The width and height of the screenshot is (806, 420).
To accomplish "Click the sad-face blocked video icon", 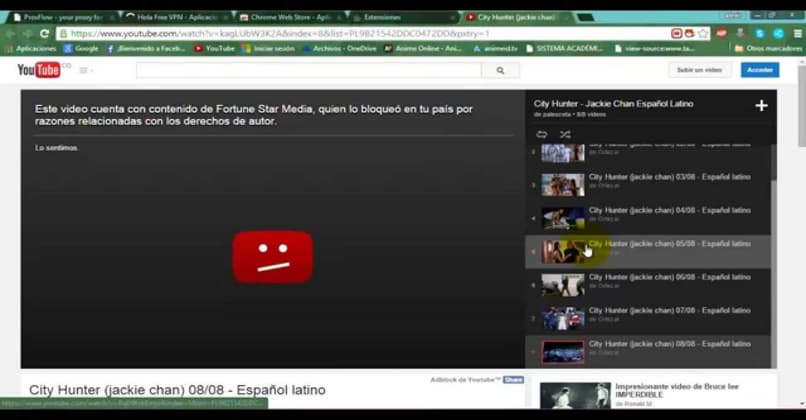I will point(272,257).
